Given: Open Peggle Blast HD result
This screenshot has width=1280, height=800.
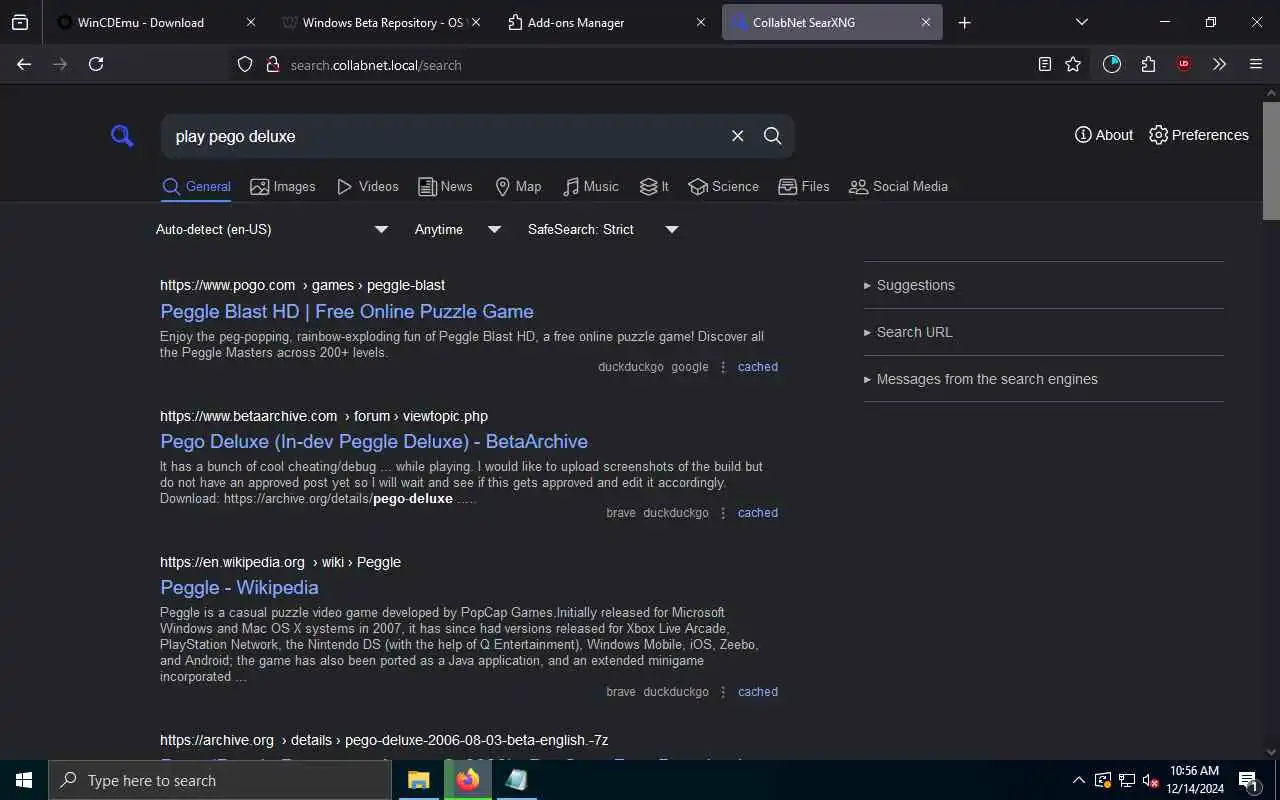Looking at the screenshot, I should [347, 311].
